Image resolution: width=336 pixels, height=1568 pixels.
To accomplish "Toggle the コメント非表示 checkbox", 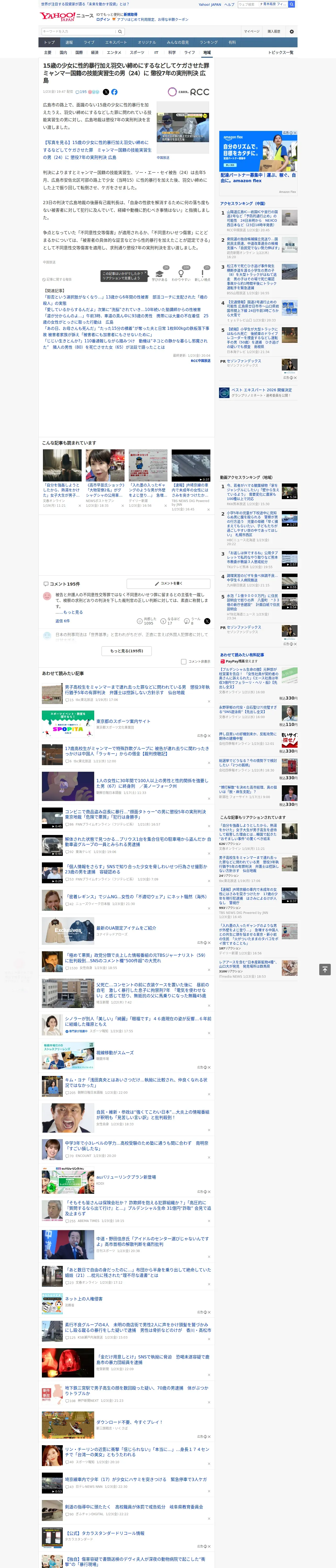I will pos(183,662).
